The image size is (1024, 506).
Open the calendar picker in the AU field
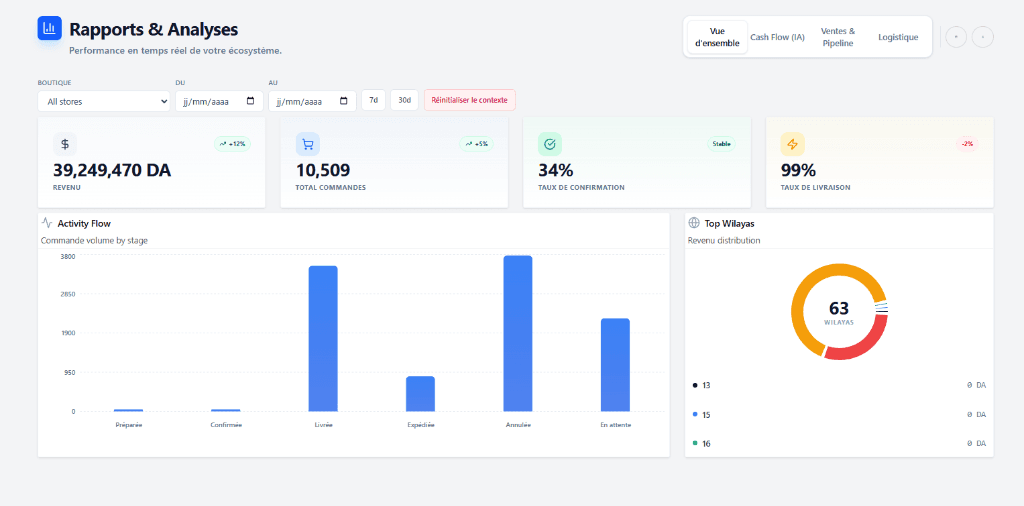coord(344,101)
